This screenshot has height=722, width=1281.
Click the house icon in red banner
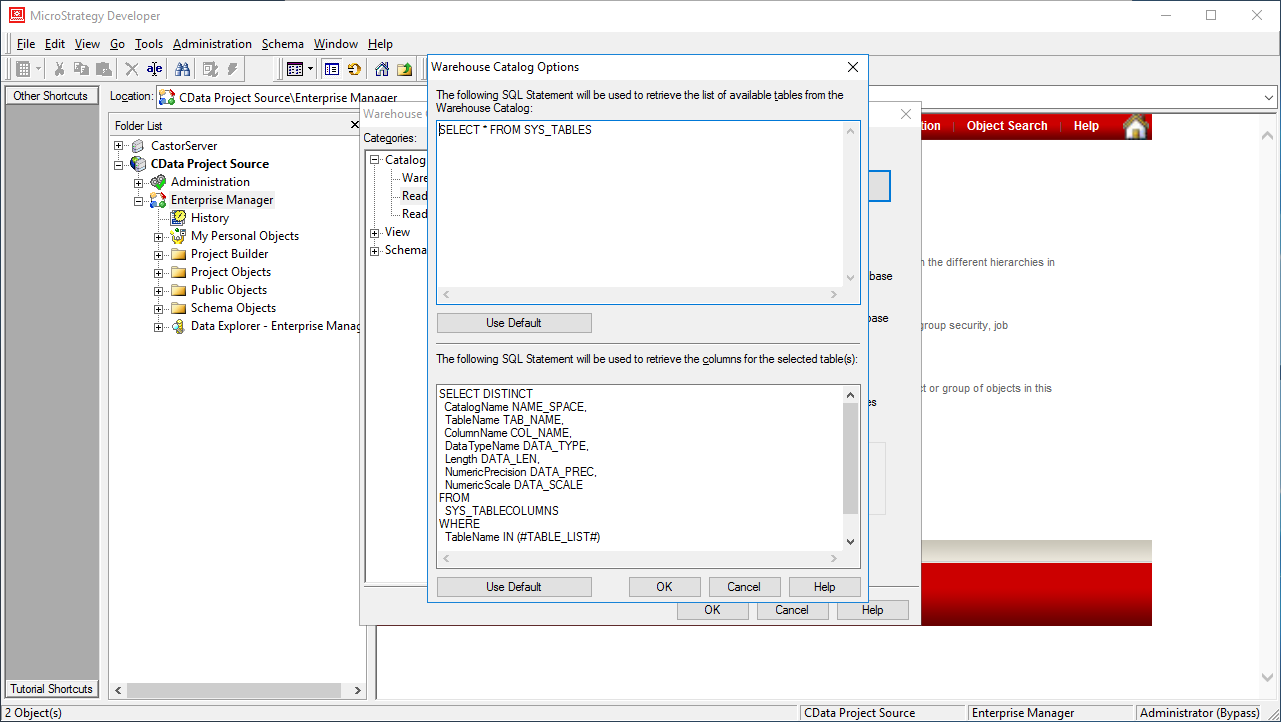tap(1136, 126)
